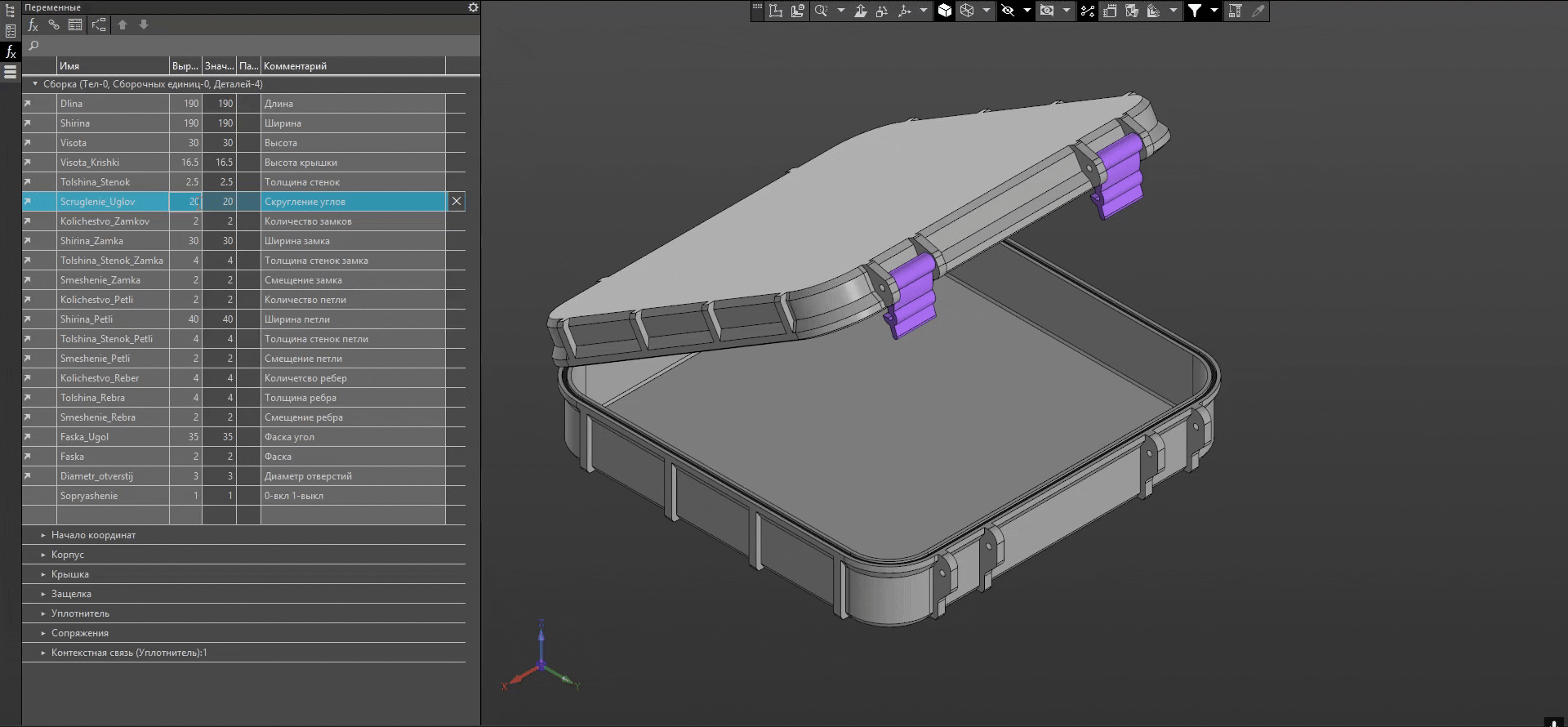This screenshot has height=727, width=1568.
Task: Click the chain link icon in Variables toolbar
Action: (x=54, y=25)
